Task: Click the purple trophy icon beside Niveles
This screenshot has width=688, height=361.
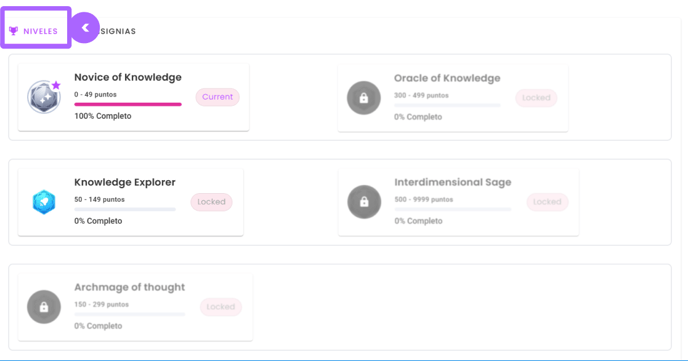Action: point(14,31)
